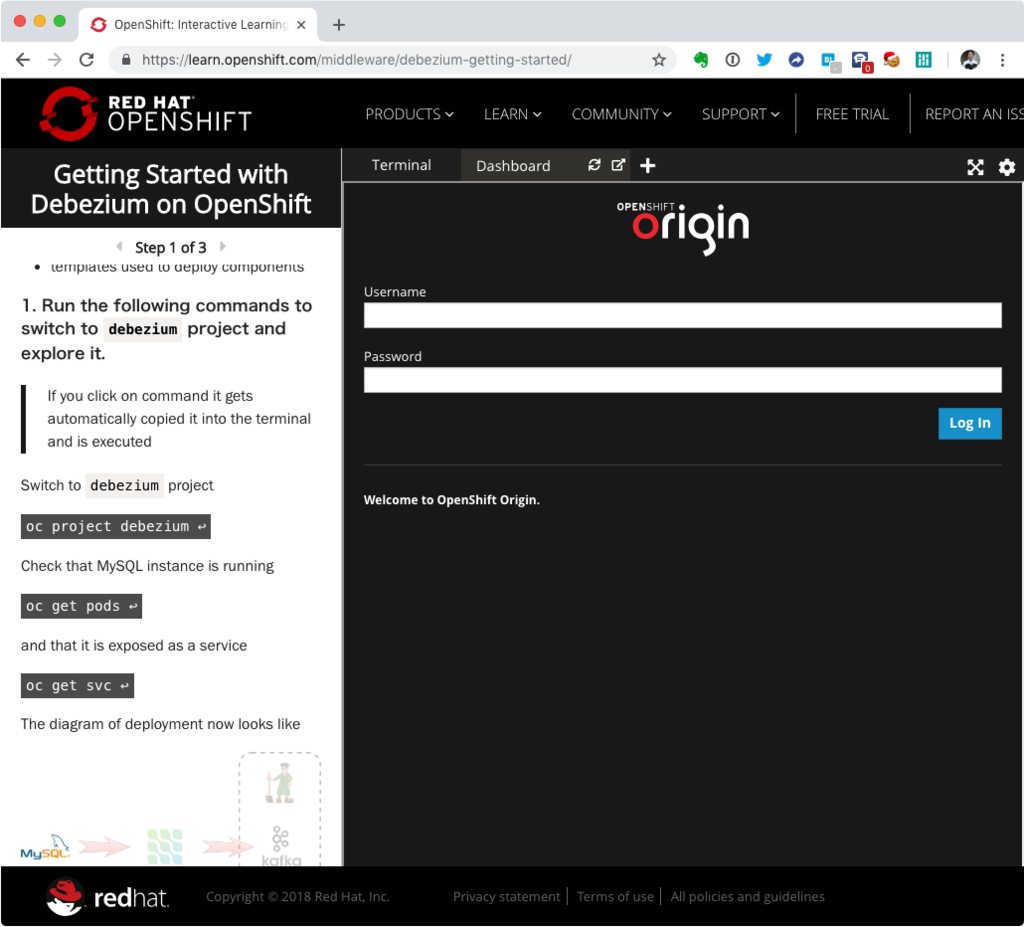The height and width of the screenshot is (927, 1024).
Task: Click the extension icon with red badge
Action: (x=862, y=62)
